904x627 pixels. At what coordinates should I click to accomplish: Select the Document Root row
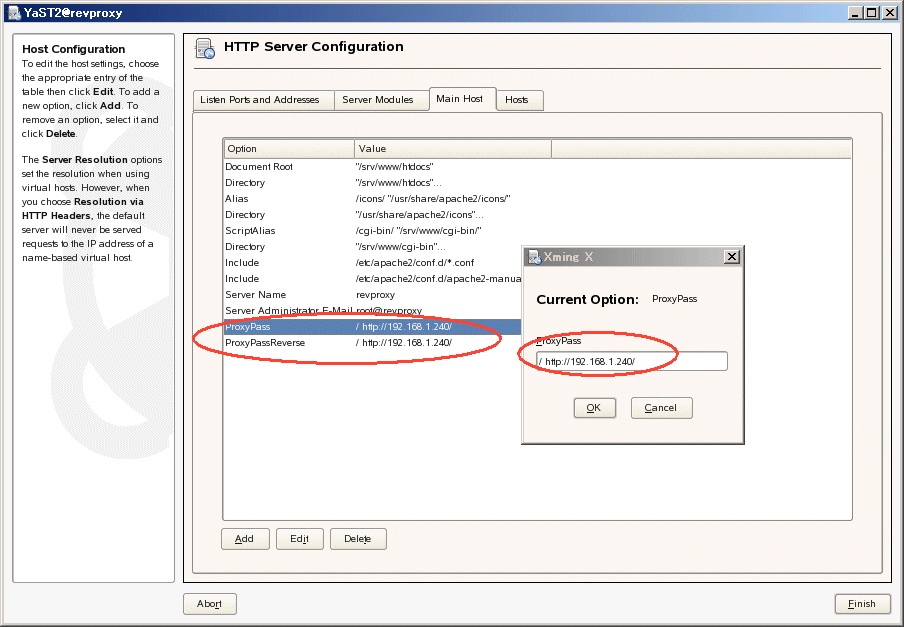[537, 167]
